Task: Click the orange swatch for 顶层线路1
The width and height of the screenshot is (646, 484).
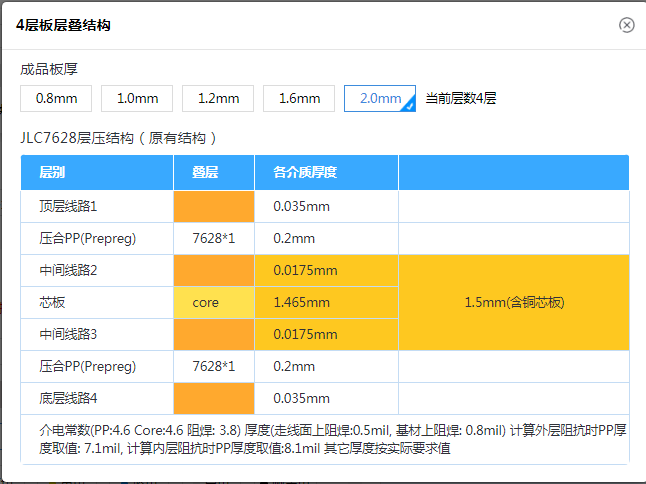Action: (x=213, y=206)
